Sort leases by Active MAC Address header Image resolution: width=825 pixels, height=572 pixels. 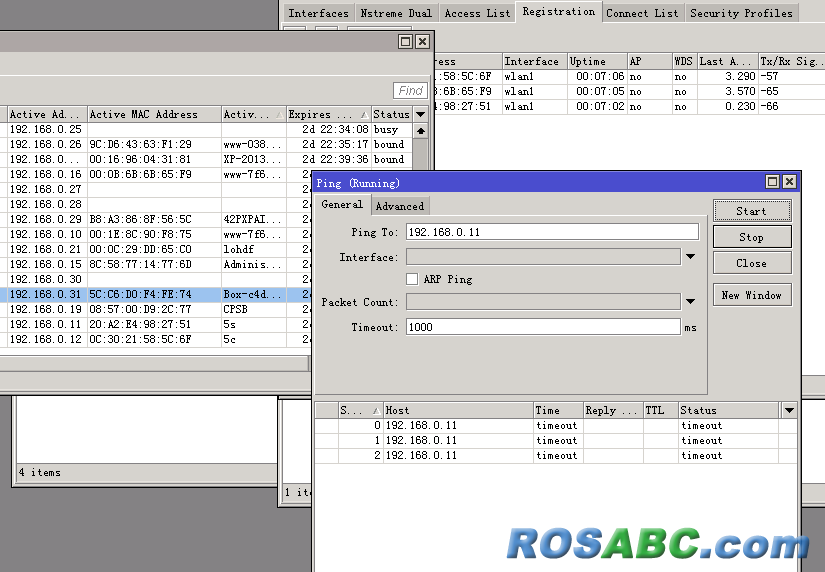154,114
